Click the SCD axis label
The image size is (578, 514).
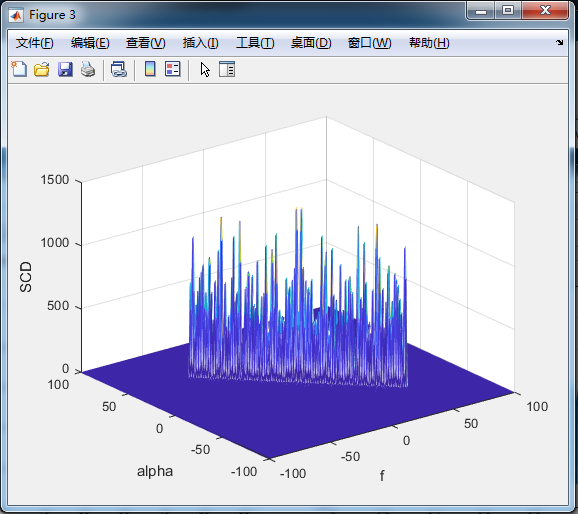pos(26,277)
